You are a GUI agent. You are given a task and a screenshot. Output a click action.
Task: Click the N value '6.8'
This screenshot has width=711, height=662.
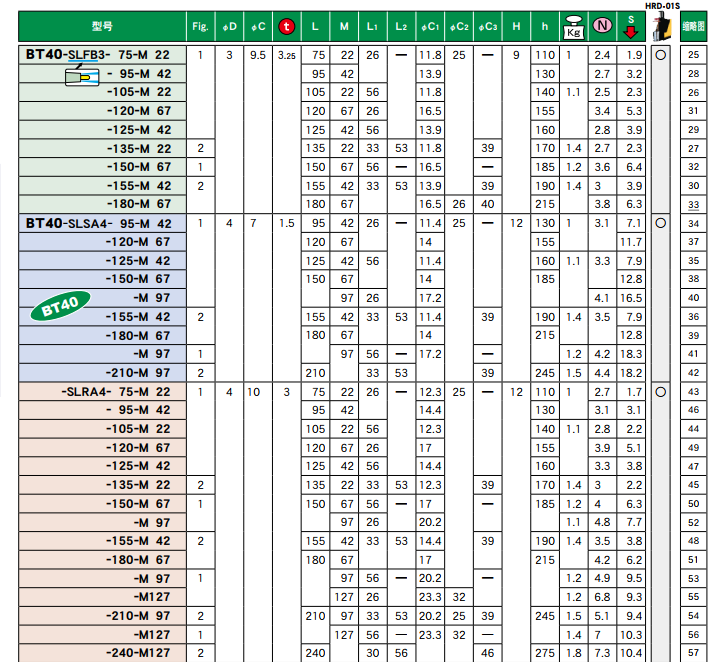point(602,597)
